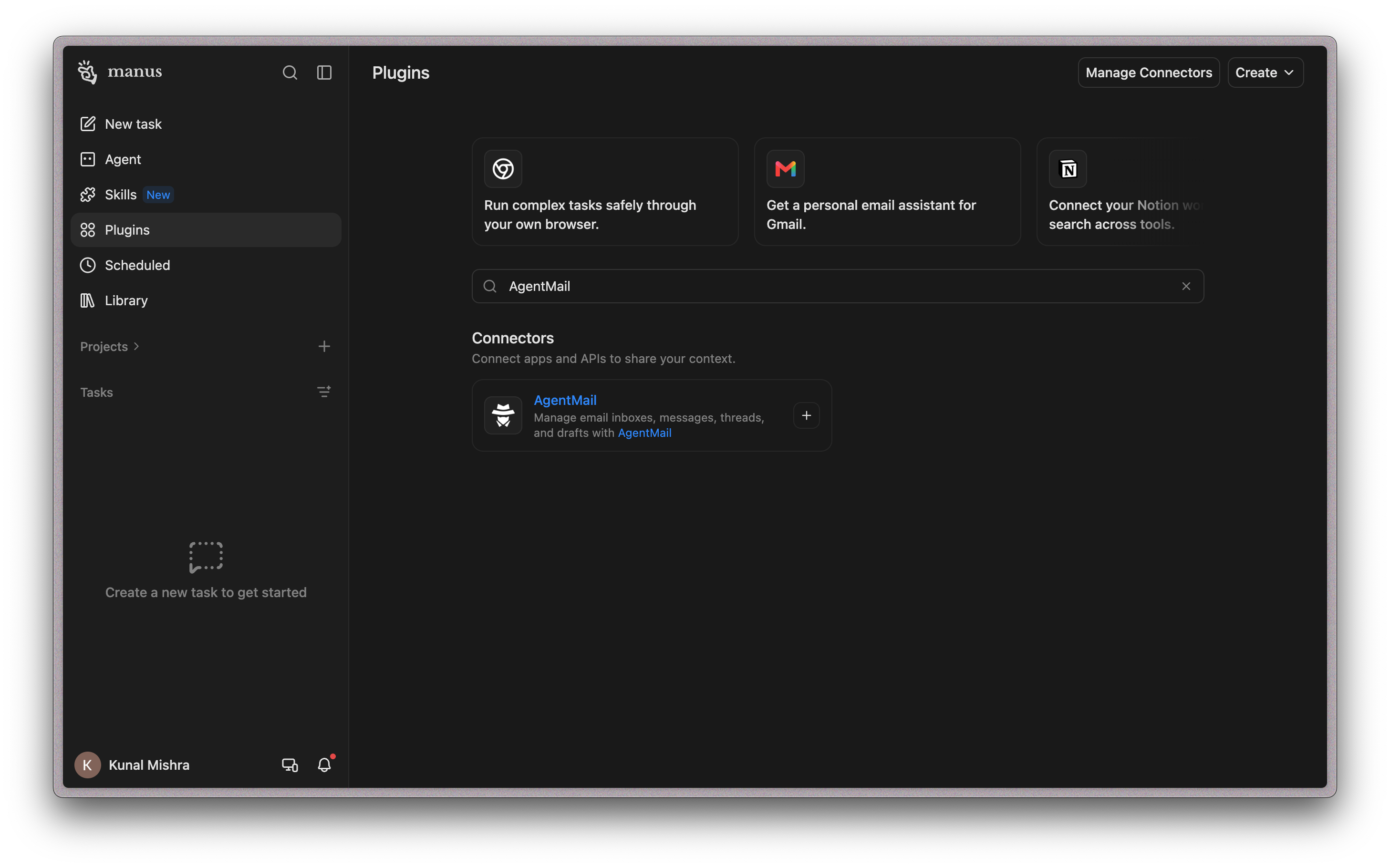Image resolution: width=1390 pixels, height=868 pixels.
Task: Add the AgentMail connector with plus button
Action: point(806,415)
